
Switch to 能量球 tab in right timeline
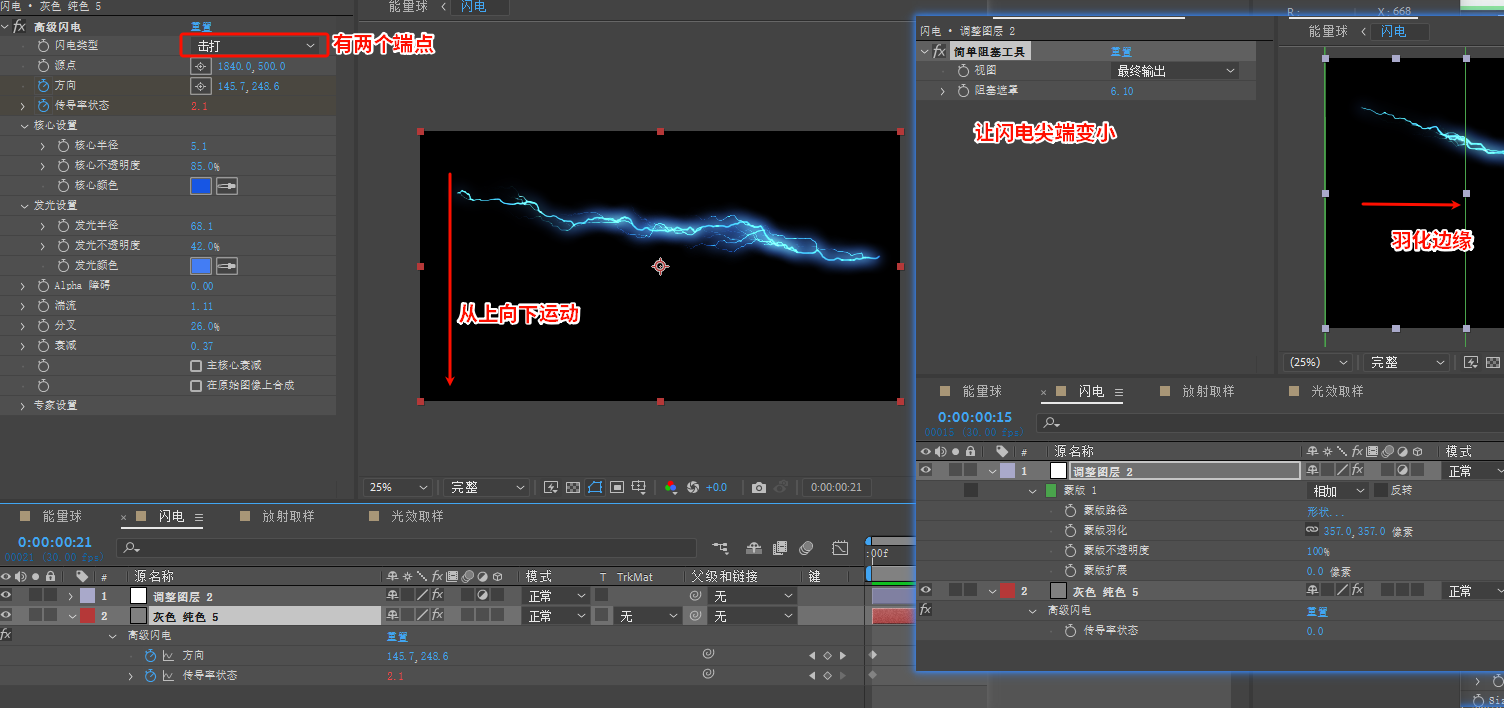982,391
